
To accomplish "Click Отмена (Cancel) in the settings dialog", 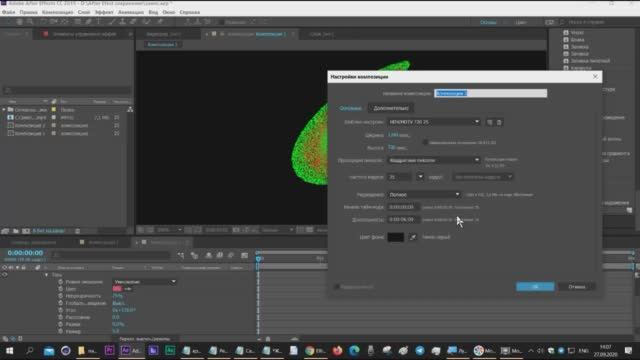I will (576, 287).
